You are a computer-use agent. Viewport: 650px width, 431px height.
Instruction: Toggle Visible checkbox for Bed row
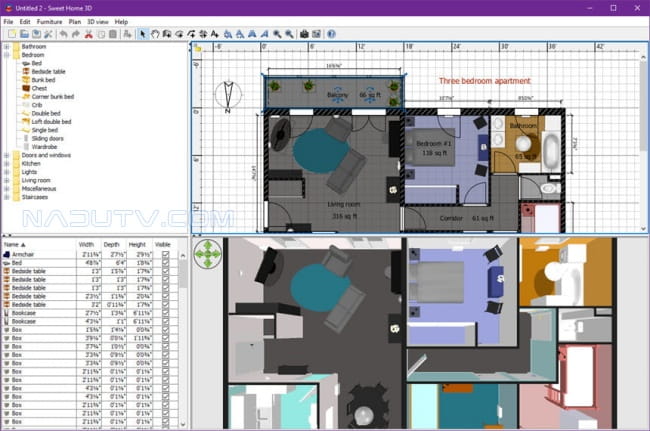click(x=165, y=263)
